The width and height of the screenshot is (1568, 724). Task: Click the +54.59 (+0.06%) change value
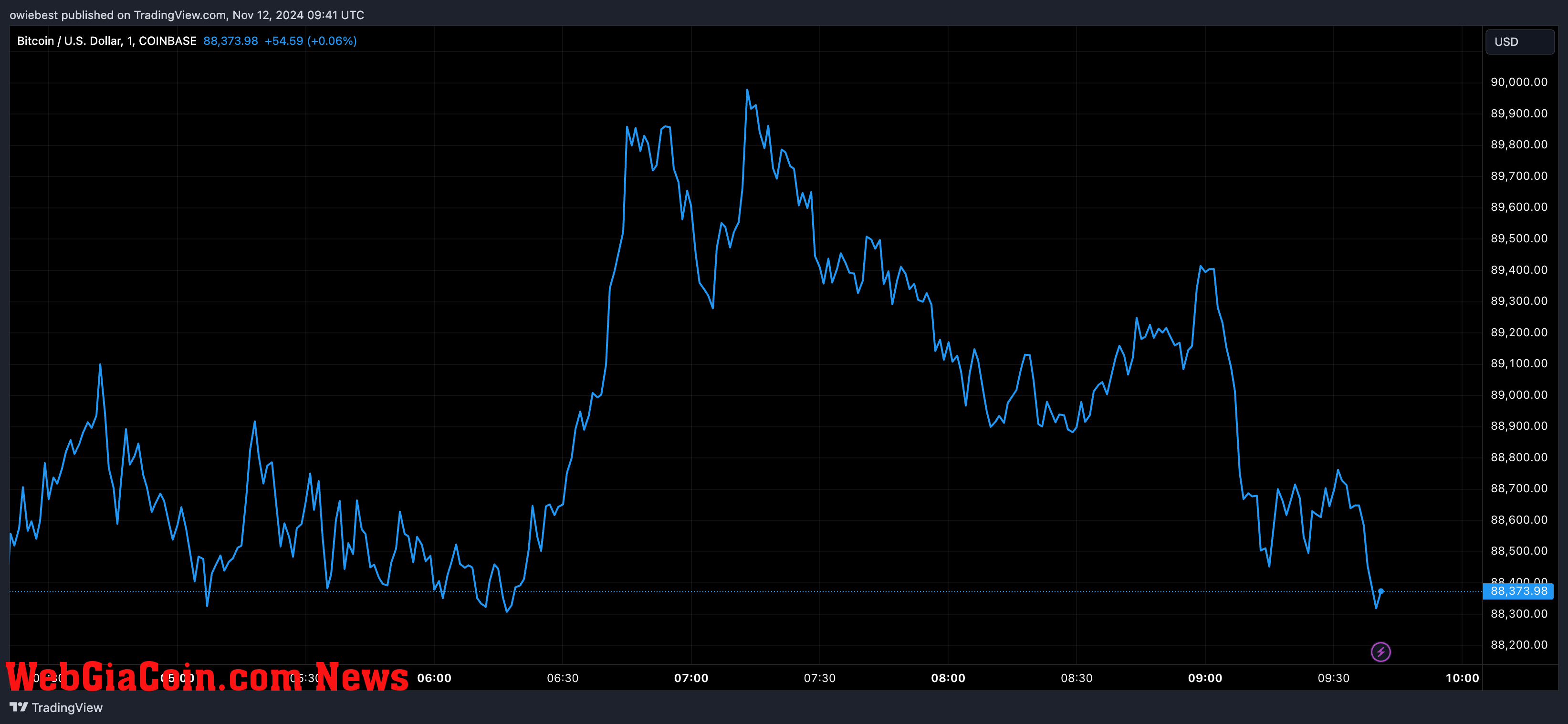[311, 41]
